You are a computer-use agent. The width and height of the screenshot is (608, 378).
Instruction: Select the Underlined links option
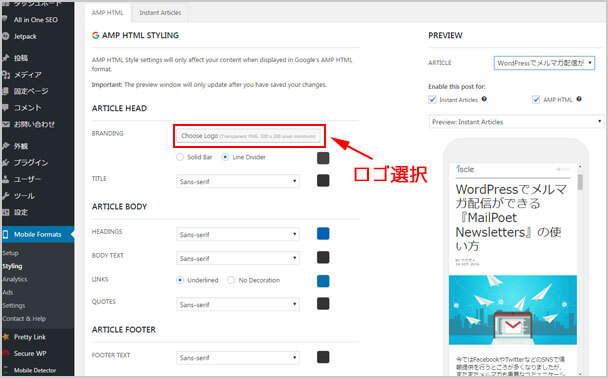click(180, 280)
